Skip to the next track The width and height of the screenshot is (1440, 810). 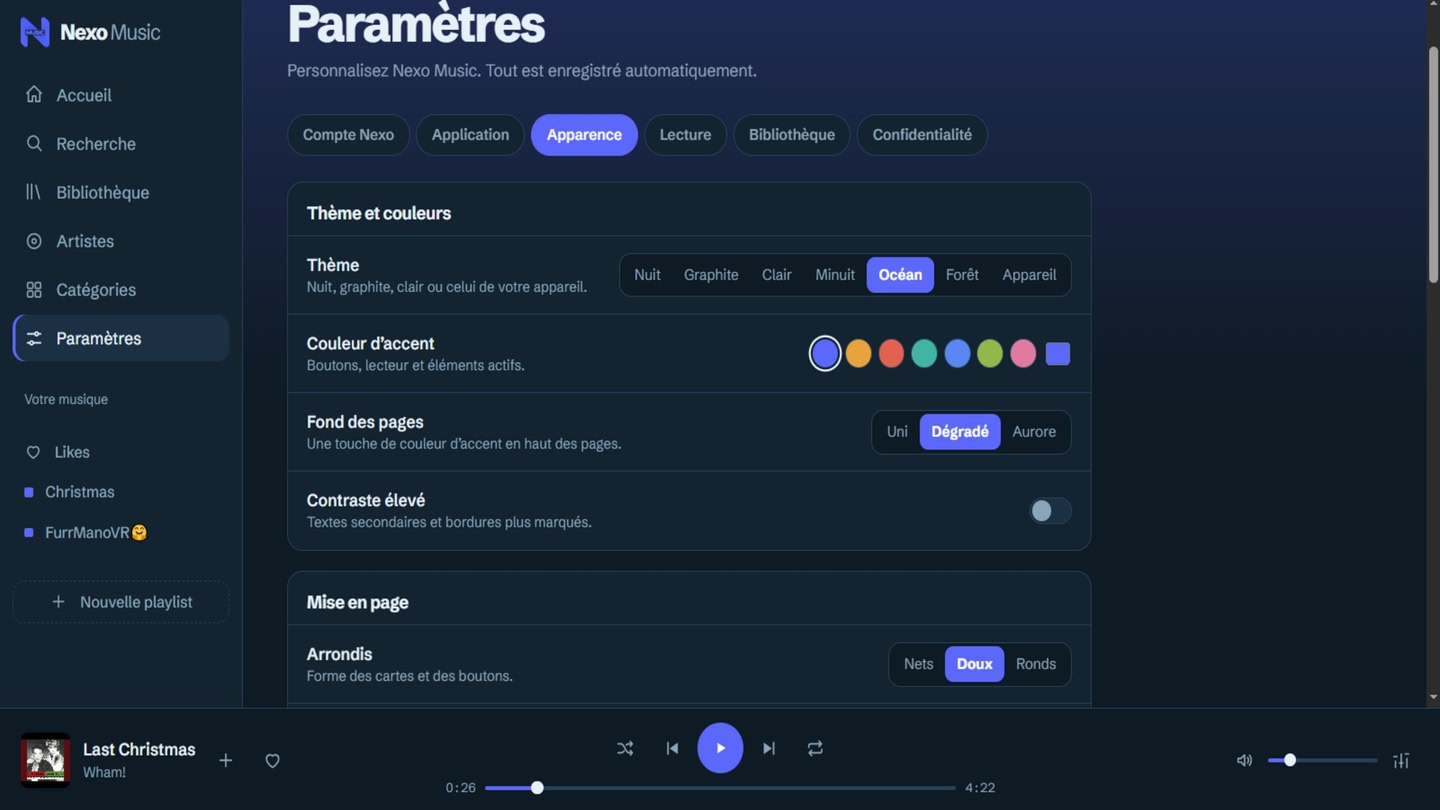click(x=768, y=748)
